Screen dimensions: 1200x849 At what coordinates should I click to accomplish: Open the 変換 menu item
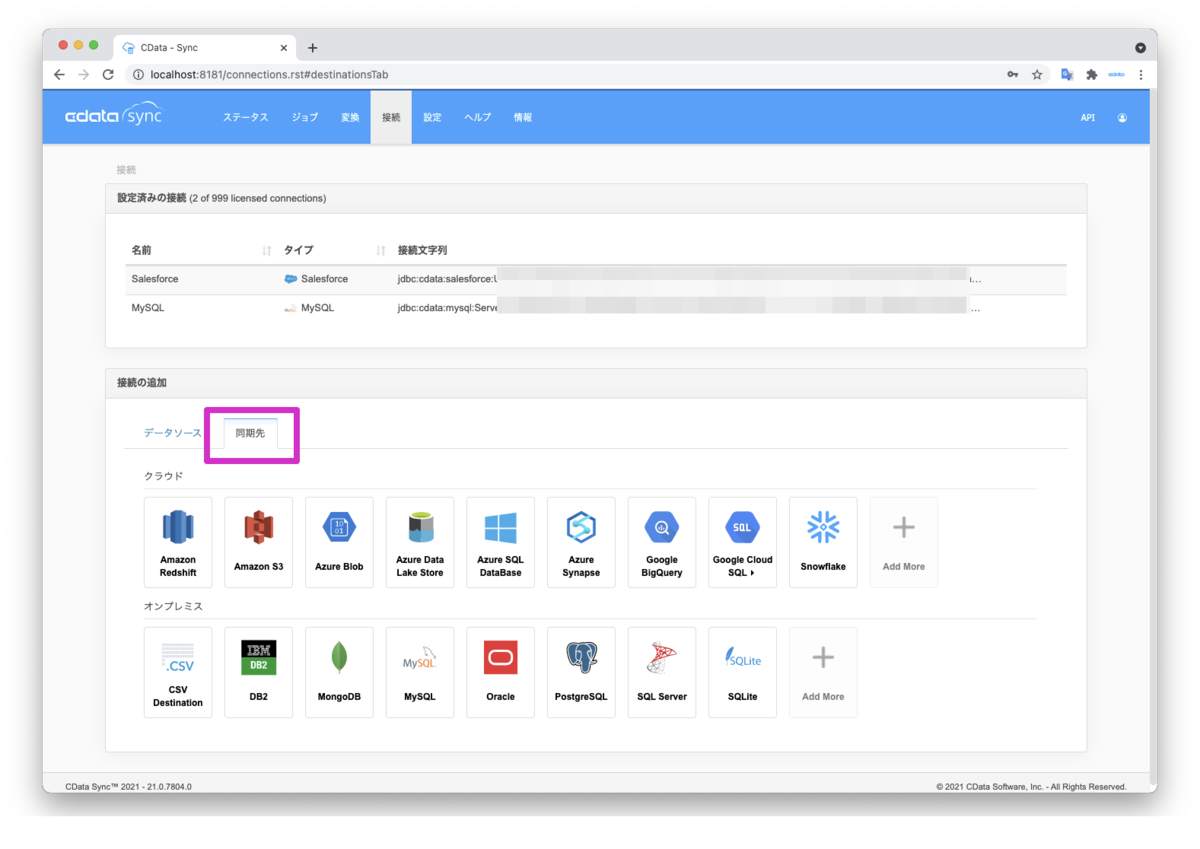pyautogui.click(x=350, y=117)
